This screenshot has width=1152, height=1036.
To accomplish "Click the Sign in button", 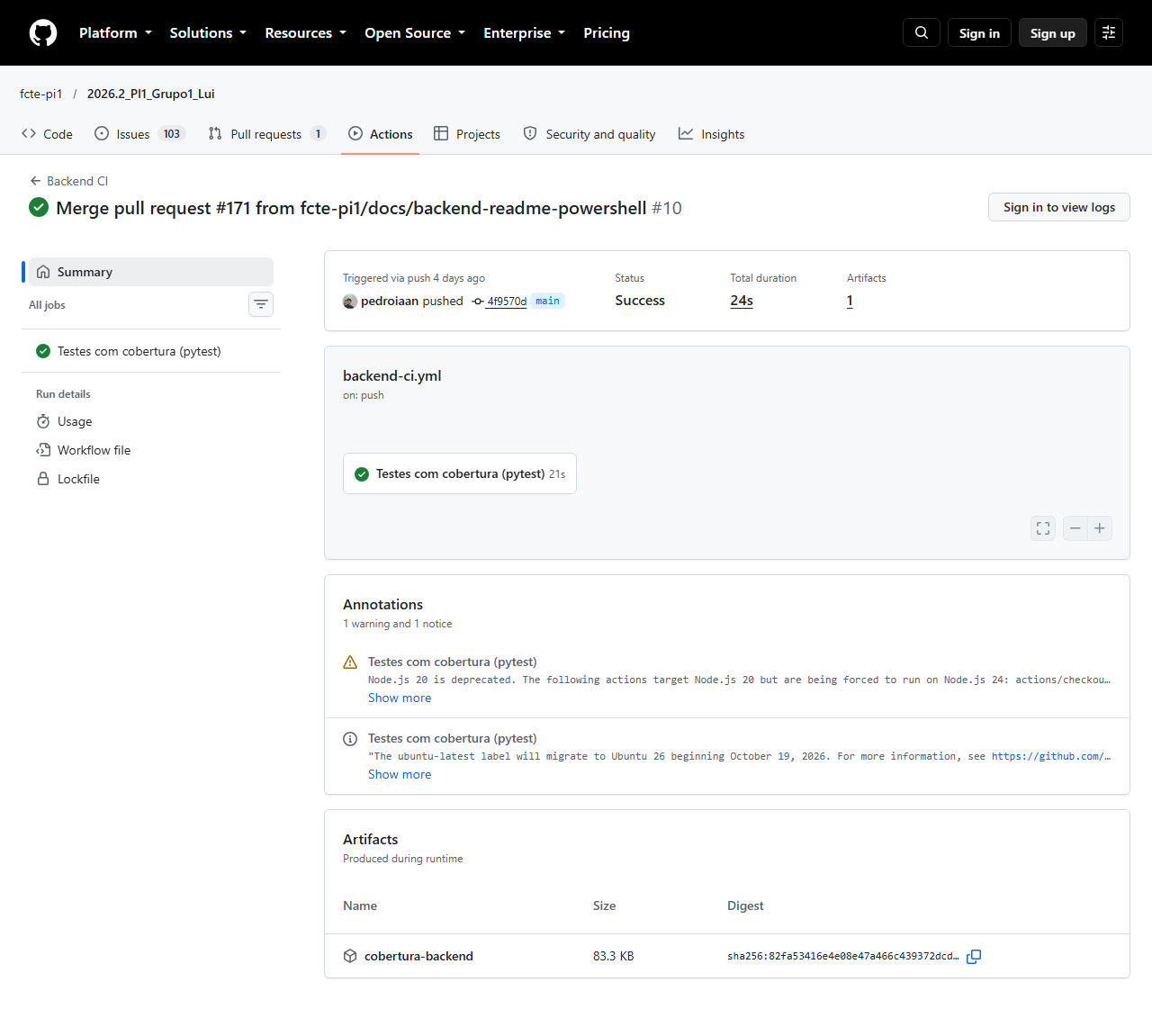I will point(979,33).
